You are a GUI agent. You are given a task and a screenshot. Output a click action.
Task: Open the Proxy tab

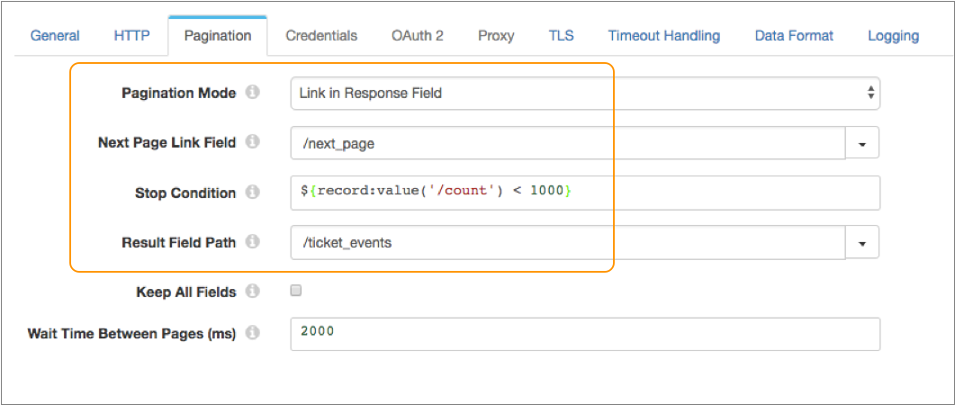496,36
